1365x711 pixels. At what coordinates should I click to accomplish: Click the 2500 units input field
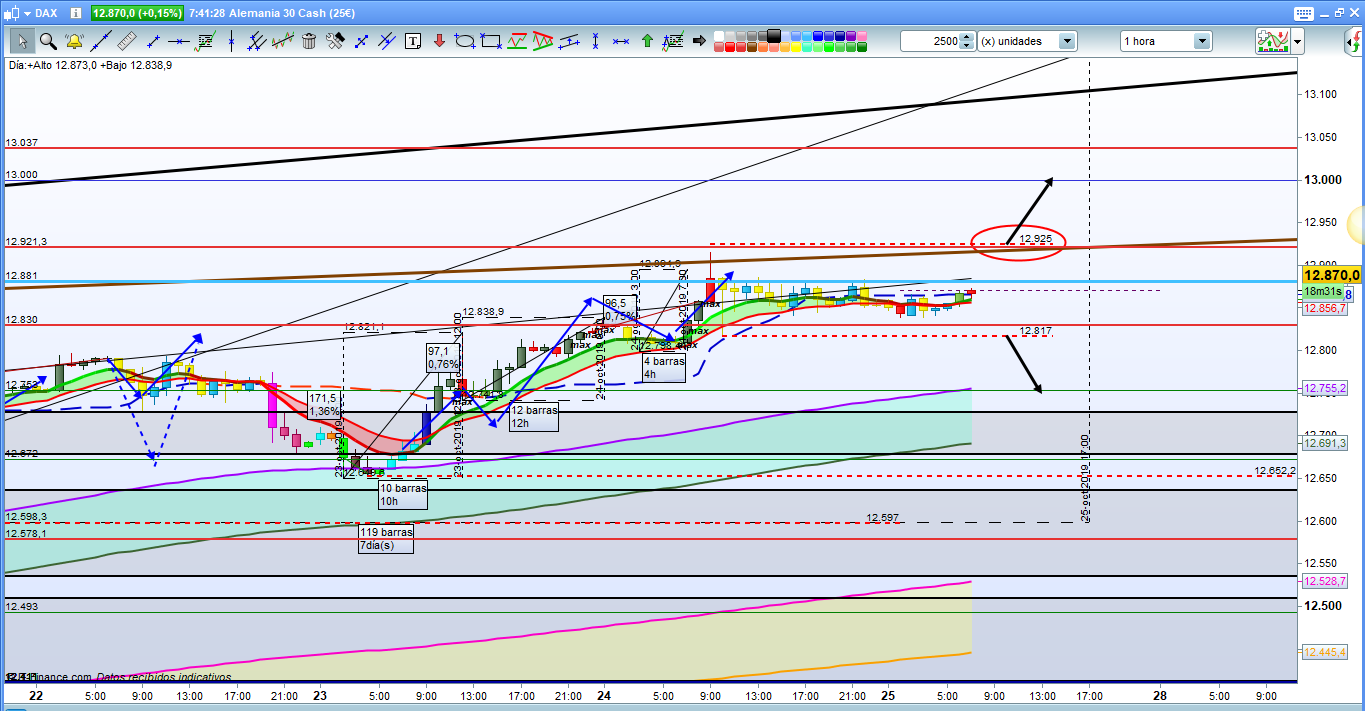point(930,41)
